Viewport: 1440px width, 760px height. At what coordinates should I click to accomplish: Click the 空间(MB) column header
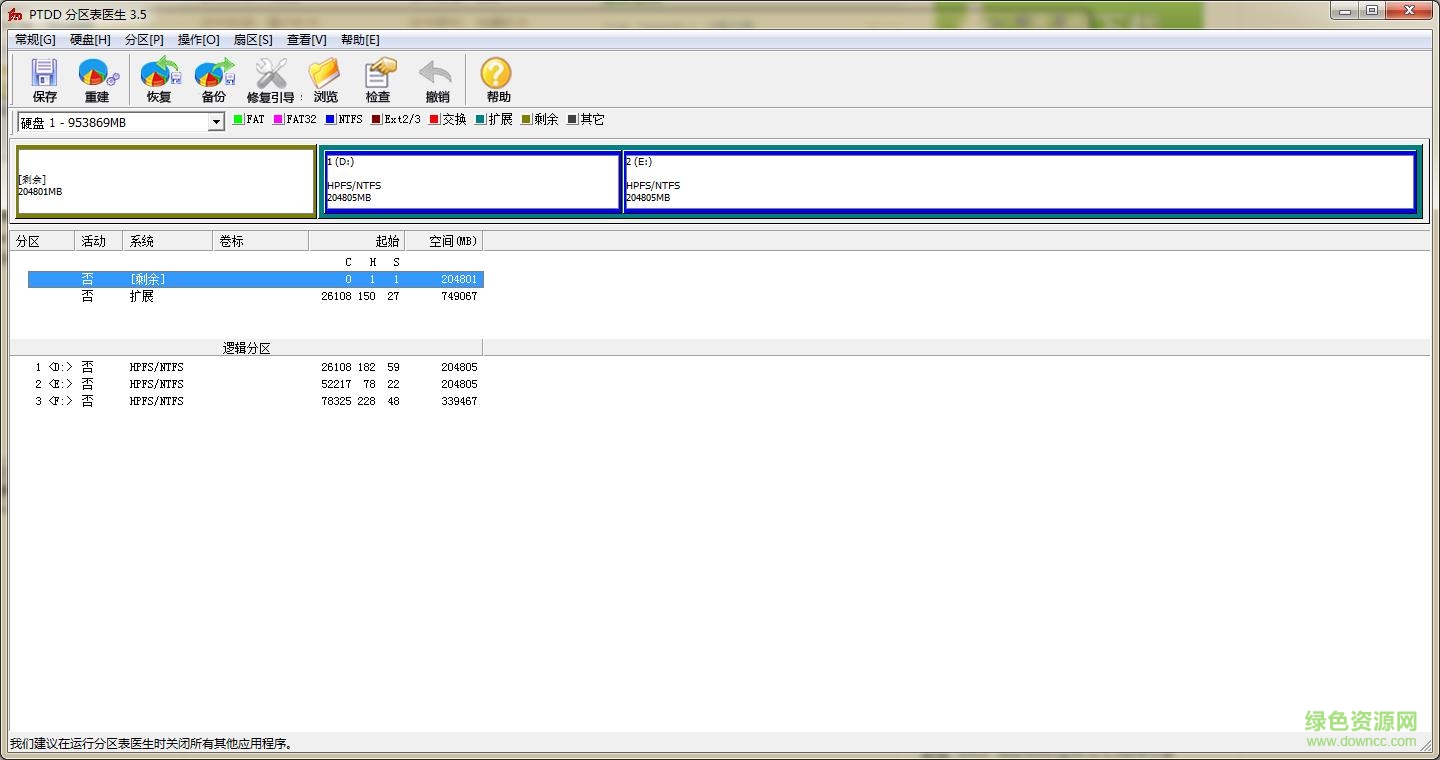(x=444, y=241)
